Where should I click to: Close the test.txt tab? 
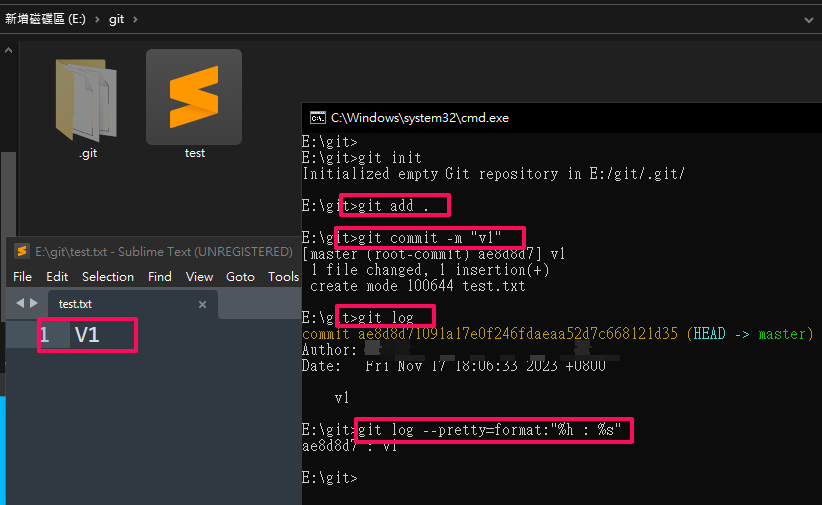pyautogui.click(x=202, y=304)
